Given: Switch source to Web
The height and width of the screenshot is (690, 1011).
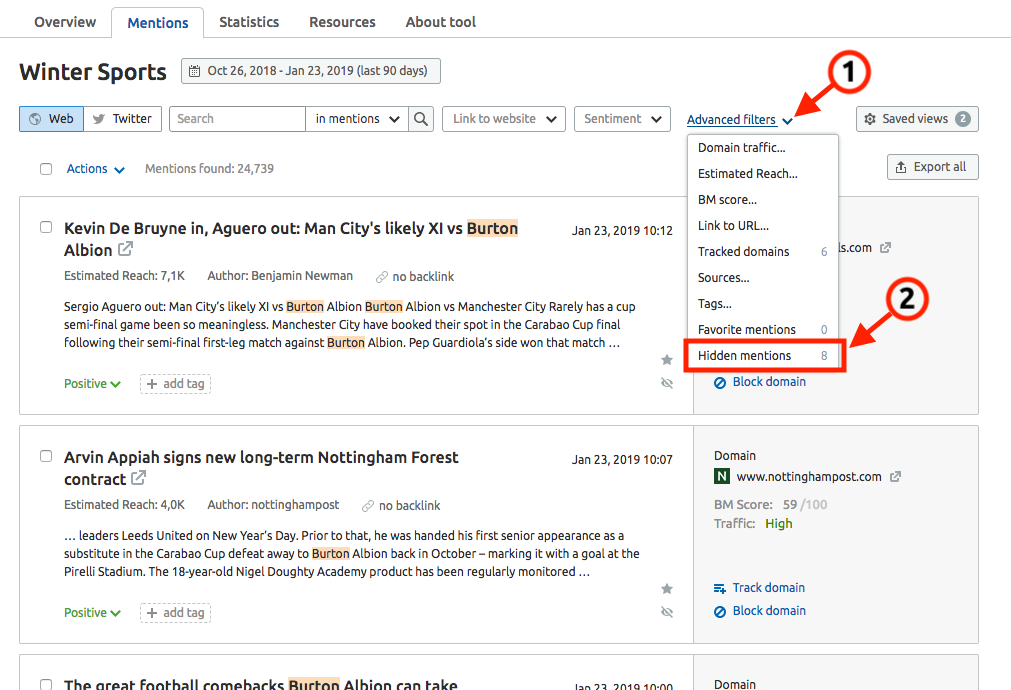Looking at the screenshot, I should click(52, 119).
